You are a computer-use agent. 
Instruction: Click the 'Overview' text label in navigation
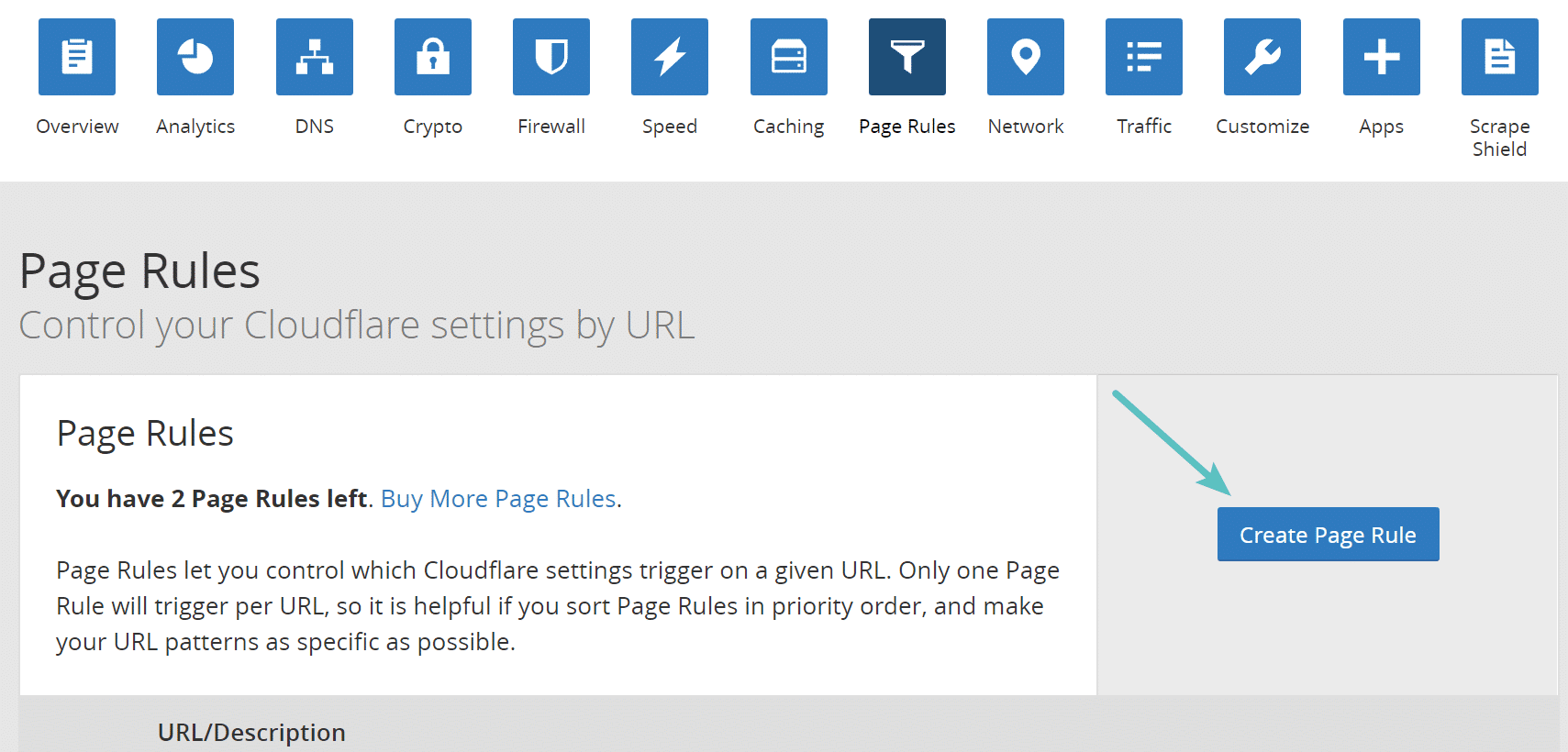pyautogui.click(x=77, y=127)
